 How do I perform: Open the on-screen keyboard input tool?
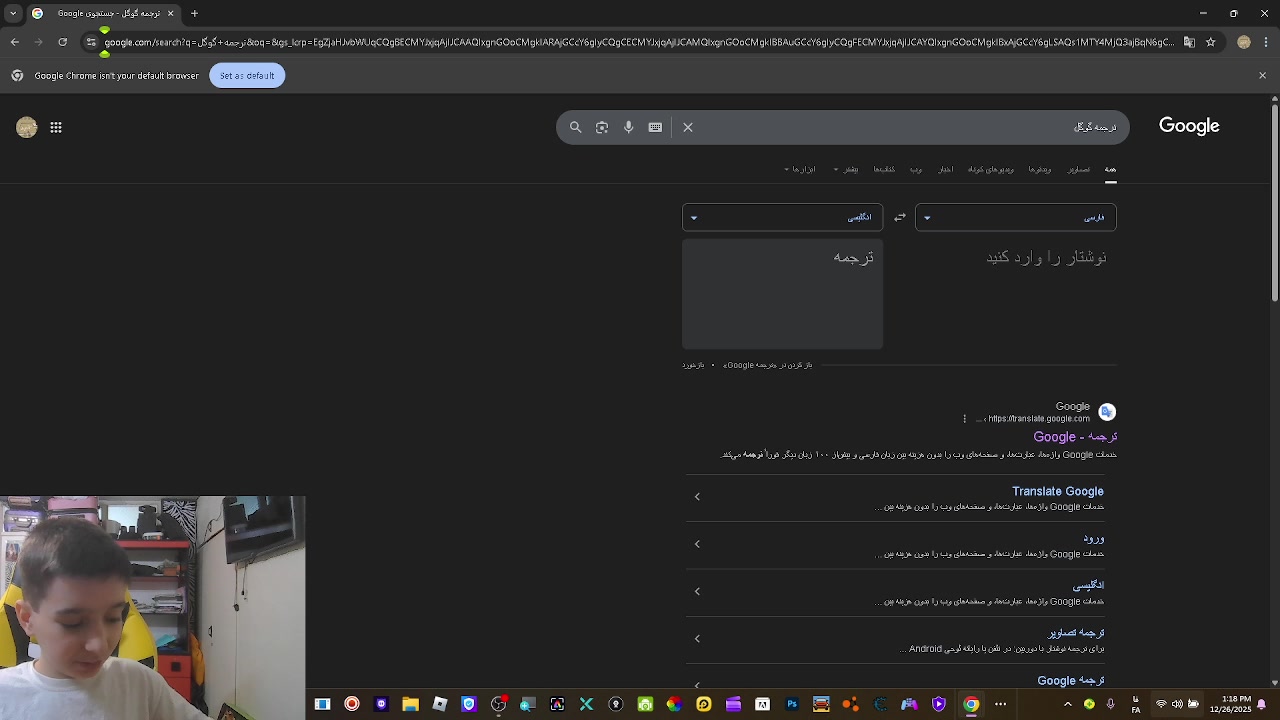tap(655, 127)
